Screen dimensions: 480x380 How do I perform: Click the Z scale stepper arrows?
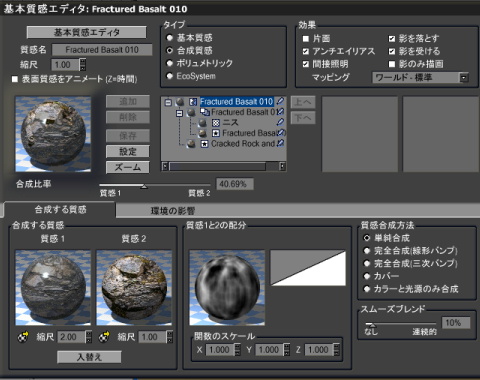point(337,350)
